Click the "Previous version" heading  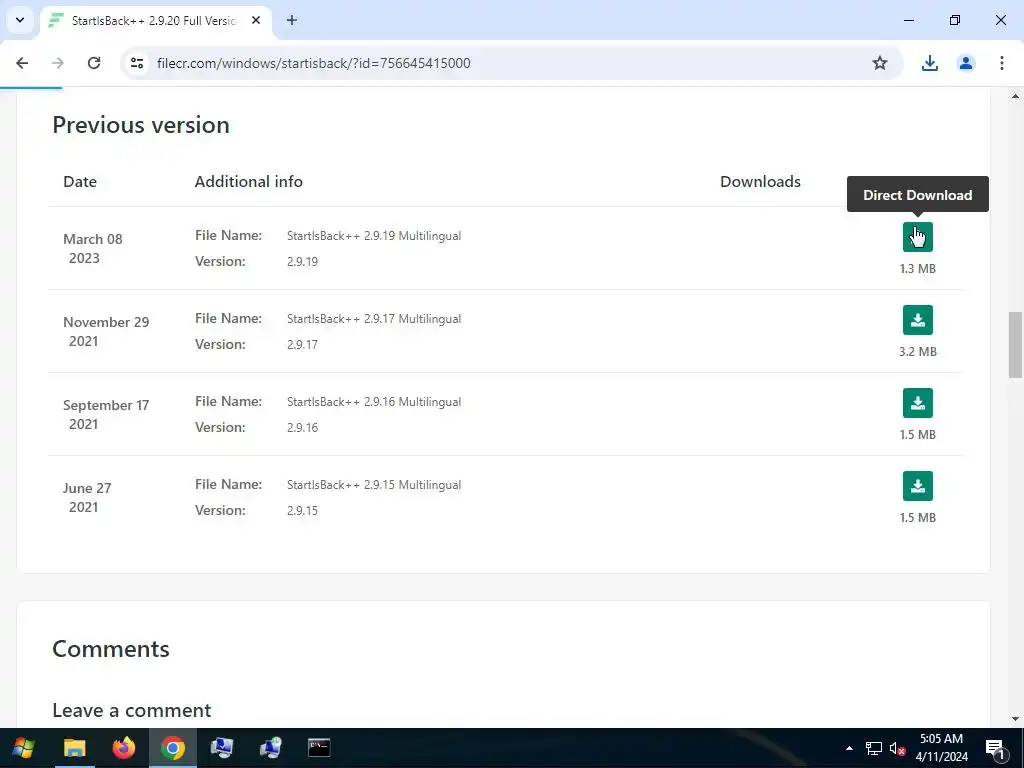tap(141, 125)
